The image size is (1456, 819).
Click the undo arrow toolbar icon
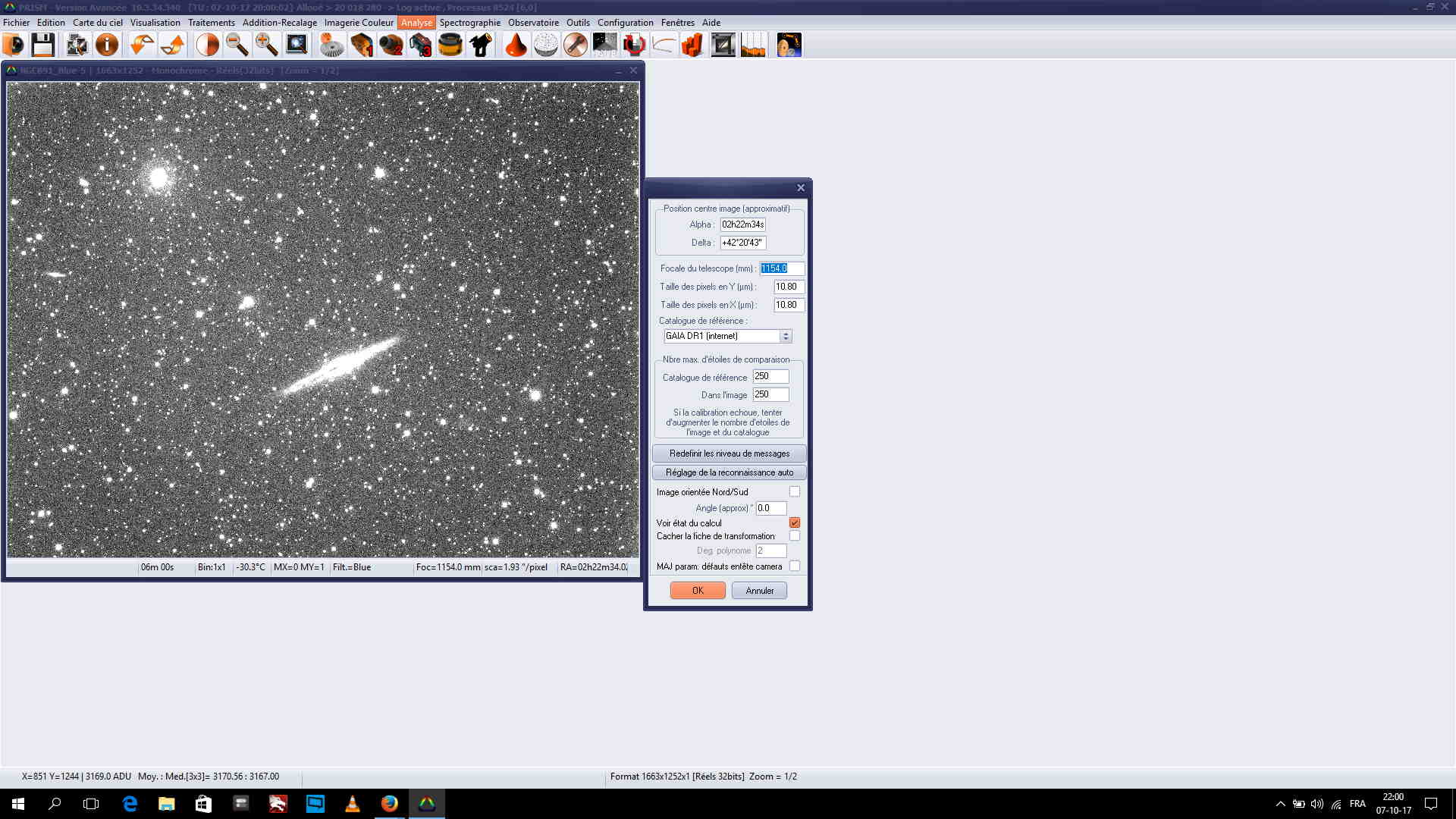pyautogui.click(x=141, y=45)
